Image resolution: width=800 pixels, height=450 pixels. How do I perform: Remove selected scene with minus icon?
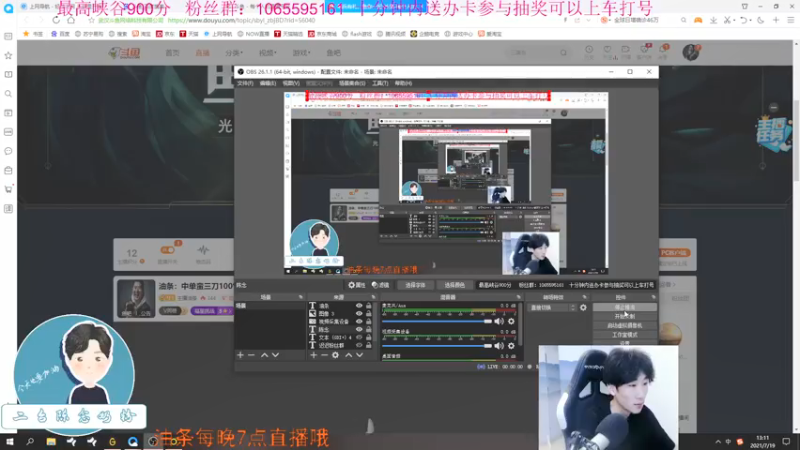pos(251,355)
